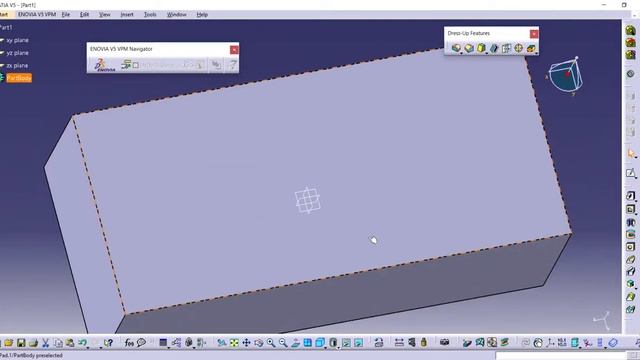Select the Pan tool
The height and width of the screenshot is (360, 640).
tap(246, 343)
